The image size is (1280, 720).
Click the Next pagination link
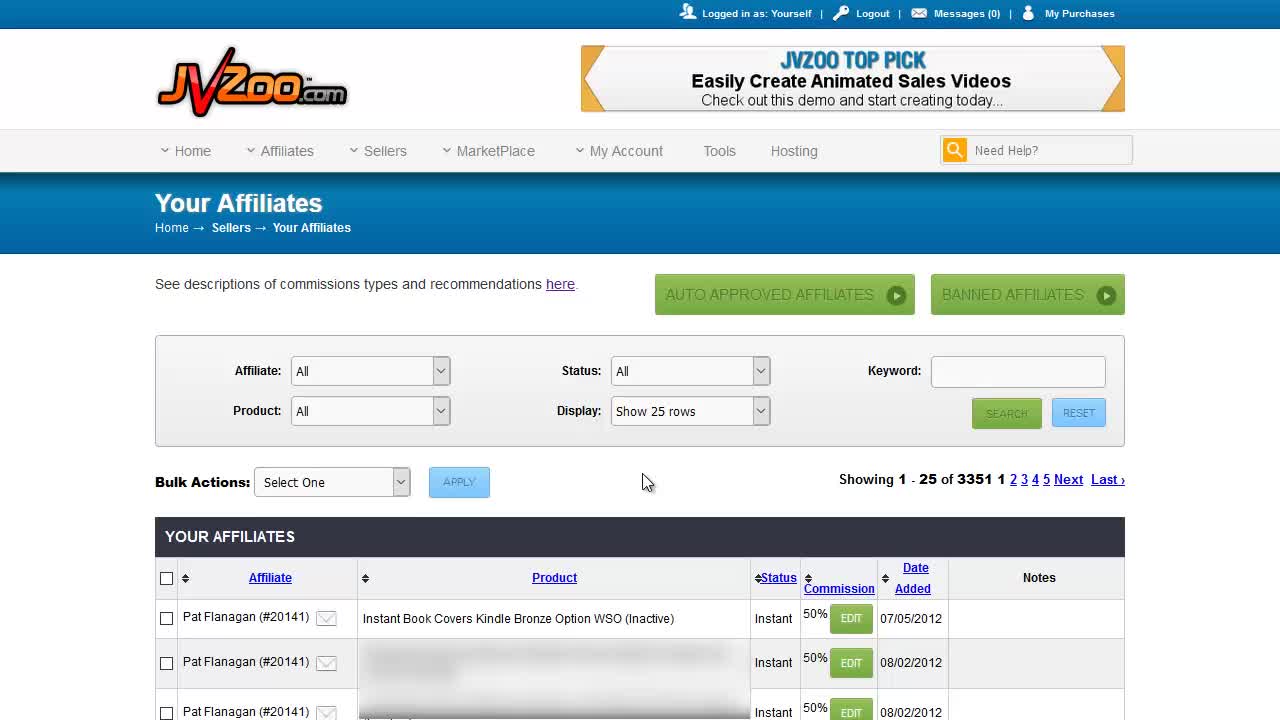(1068, 480)
